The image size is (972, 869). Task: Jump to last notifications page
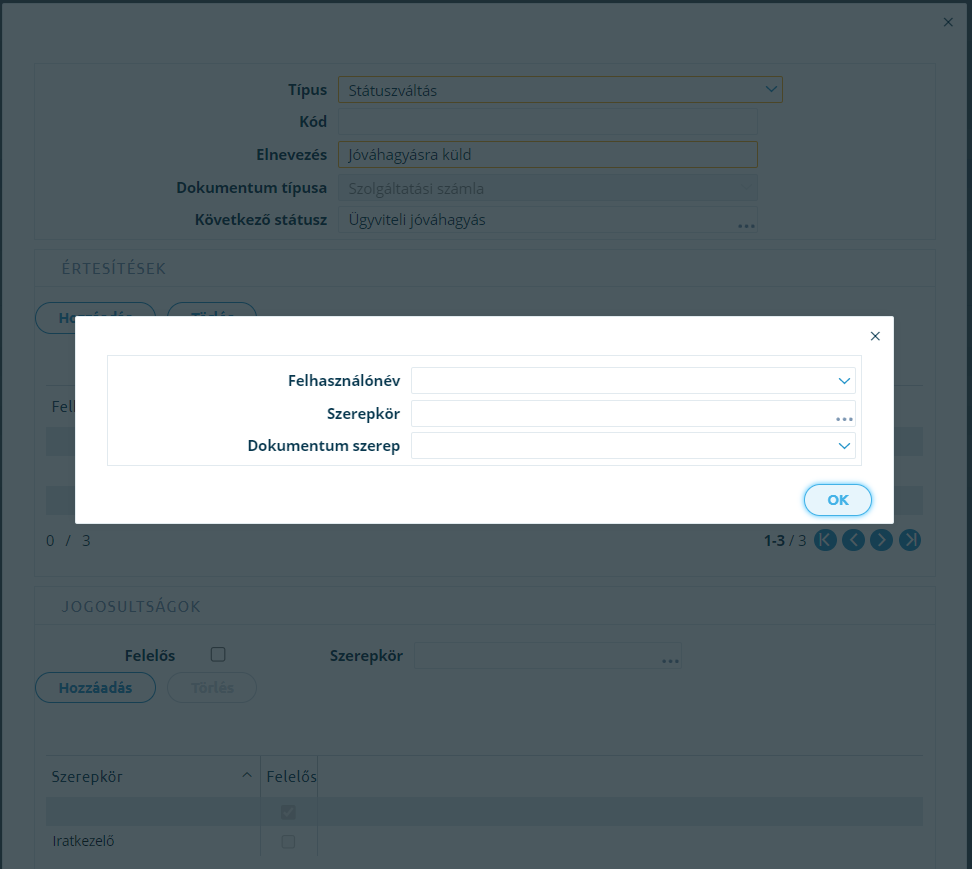point(909,540)
